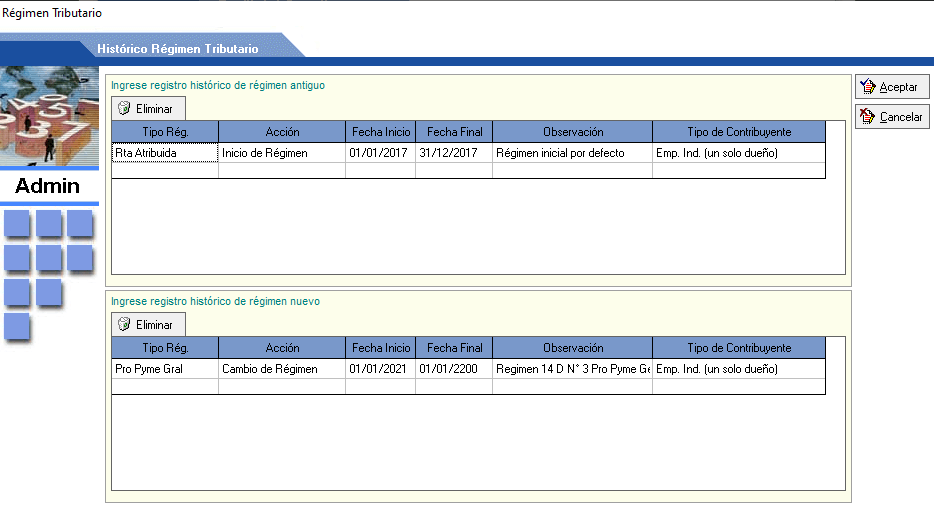This screenshot has width=934, height=511.
Task: Click Tipo Rég. header in régimen antiguo table
Action: 165,132
